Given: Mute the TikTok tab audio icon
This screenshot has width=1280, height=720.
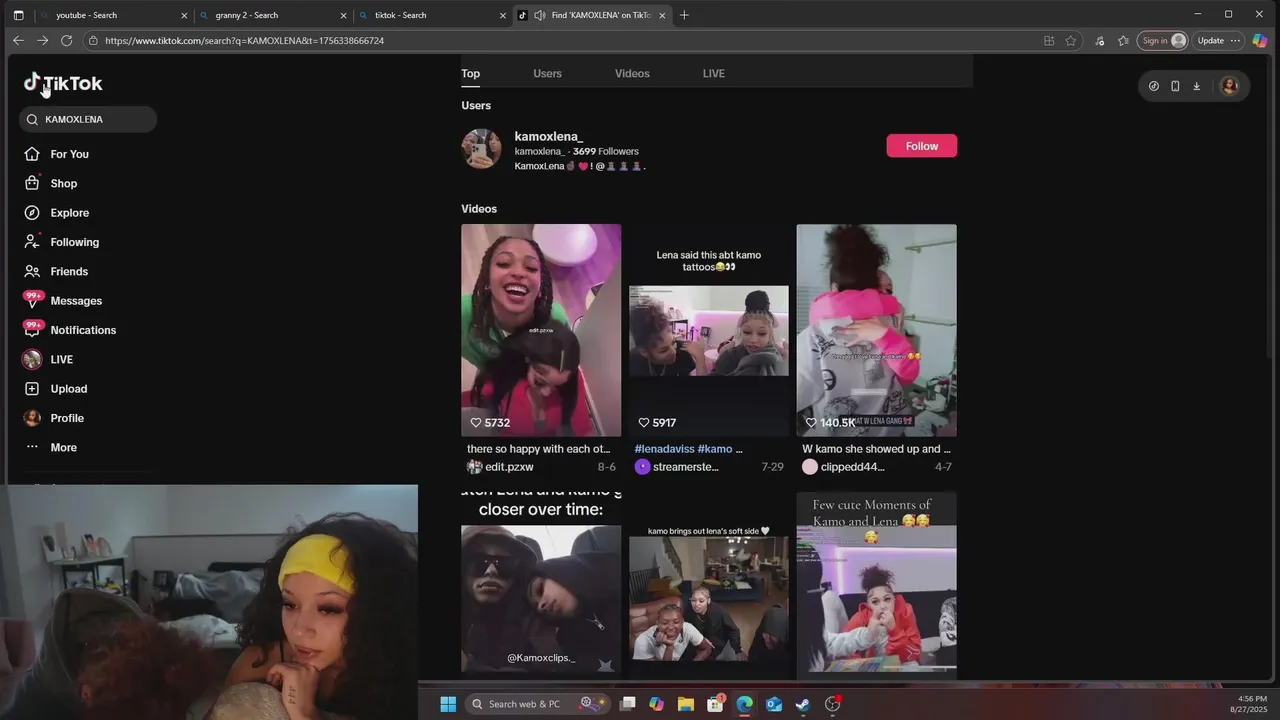Looking at the screenshot, I should coord(540,15).
